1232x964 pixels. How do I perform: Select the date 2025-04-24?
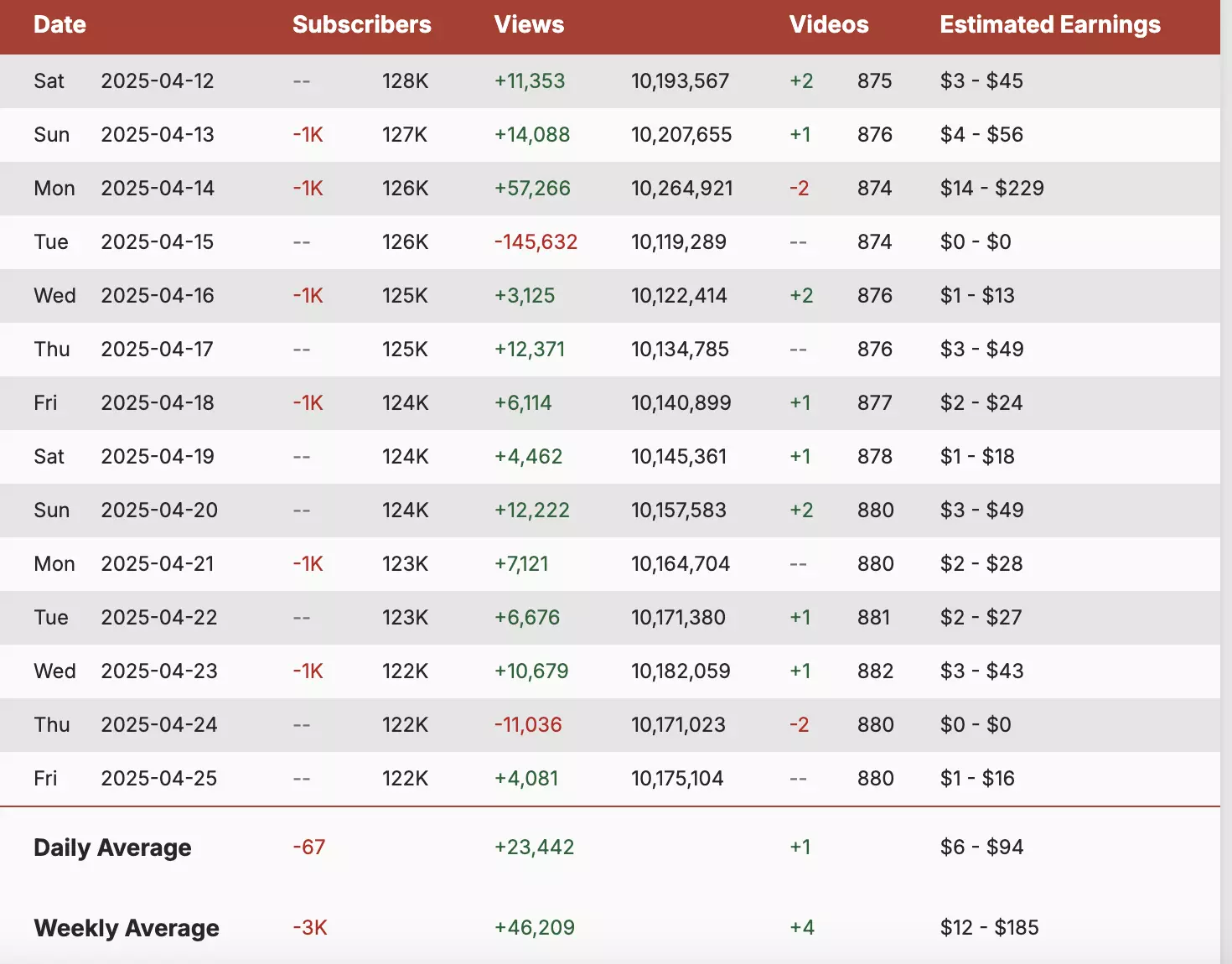point(159,725)
